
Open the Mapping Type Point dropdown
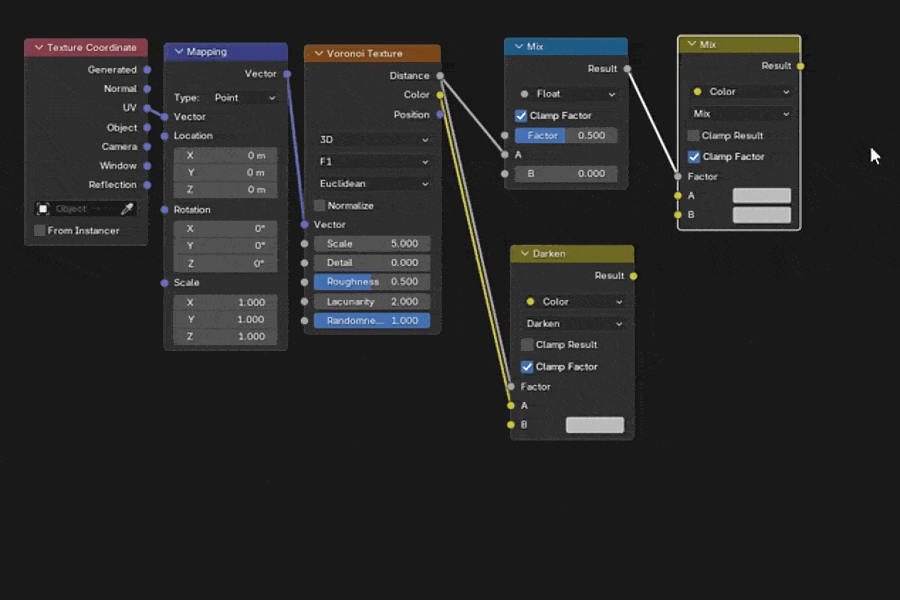coord(245,98)
